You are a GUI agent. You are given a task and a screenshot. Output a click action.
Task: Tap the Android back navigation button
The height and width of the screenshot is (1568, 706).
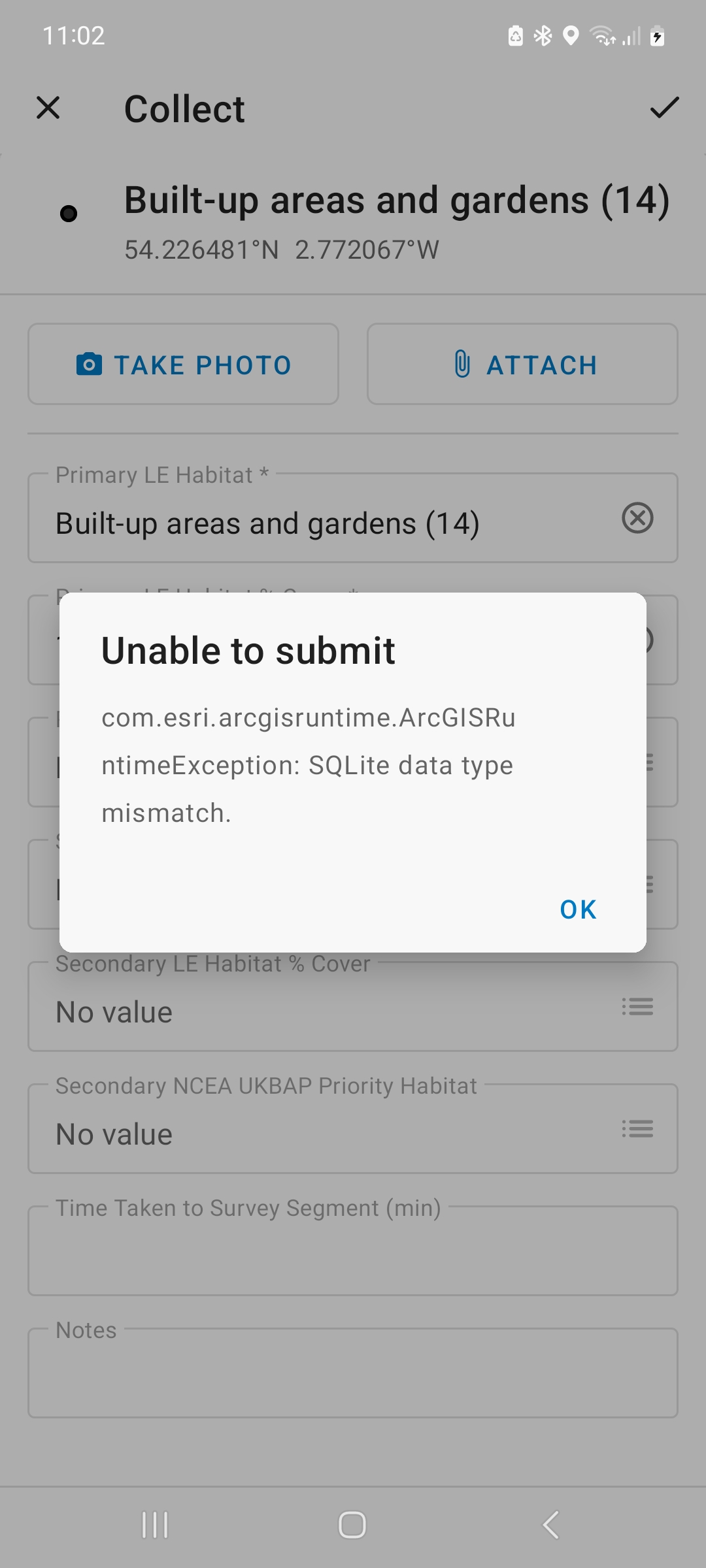tap(550, 1526)
